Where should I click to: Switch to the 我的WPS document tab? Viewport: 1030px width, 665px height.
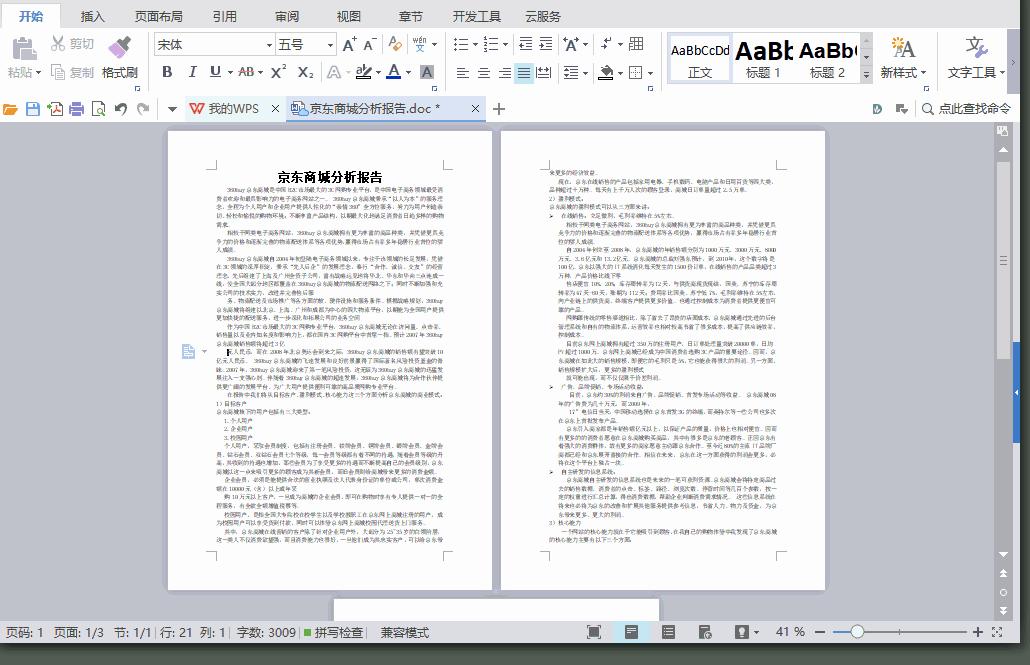tap(225, 108)
